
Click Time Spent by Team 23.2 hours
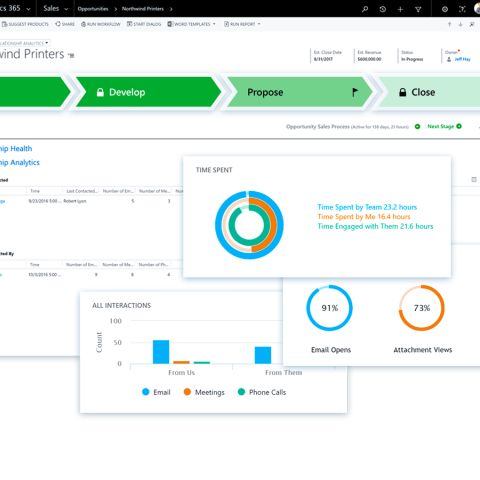point(367,207)
